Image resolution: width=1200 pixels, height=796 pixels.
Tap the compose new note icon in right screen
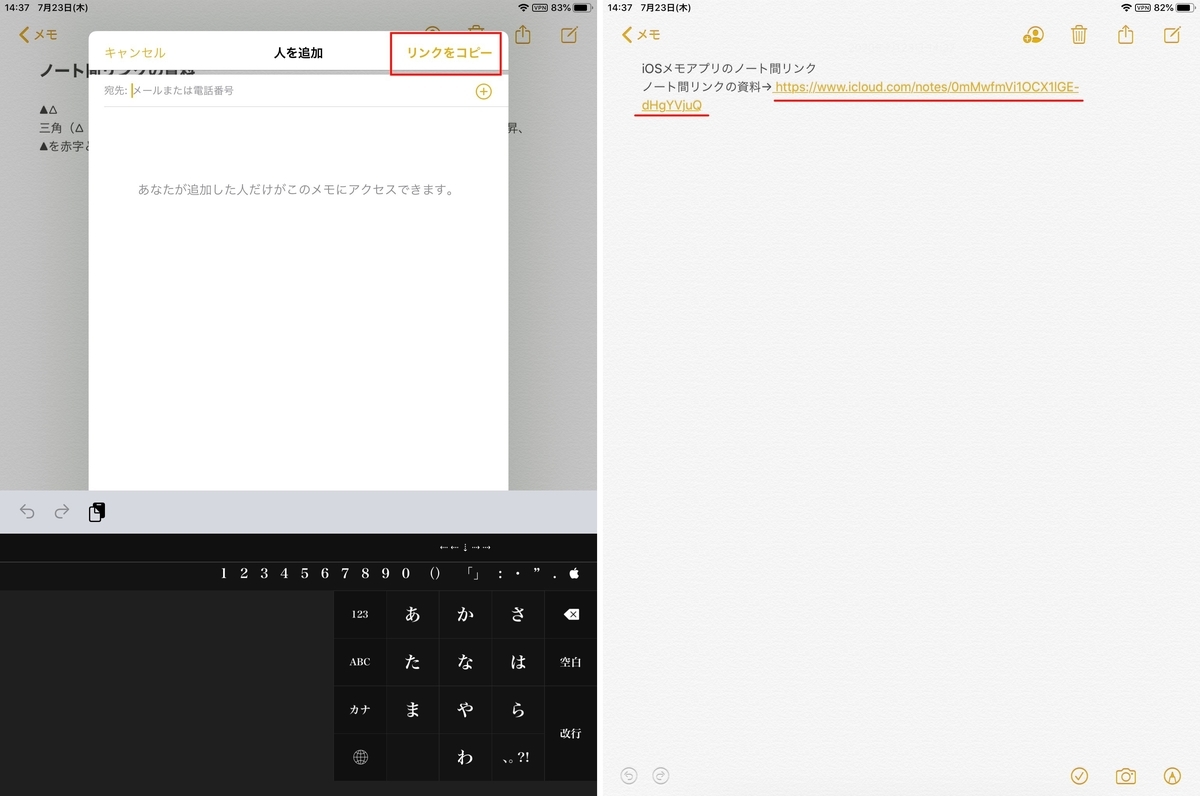(x=1172, y=35)
